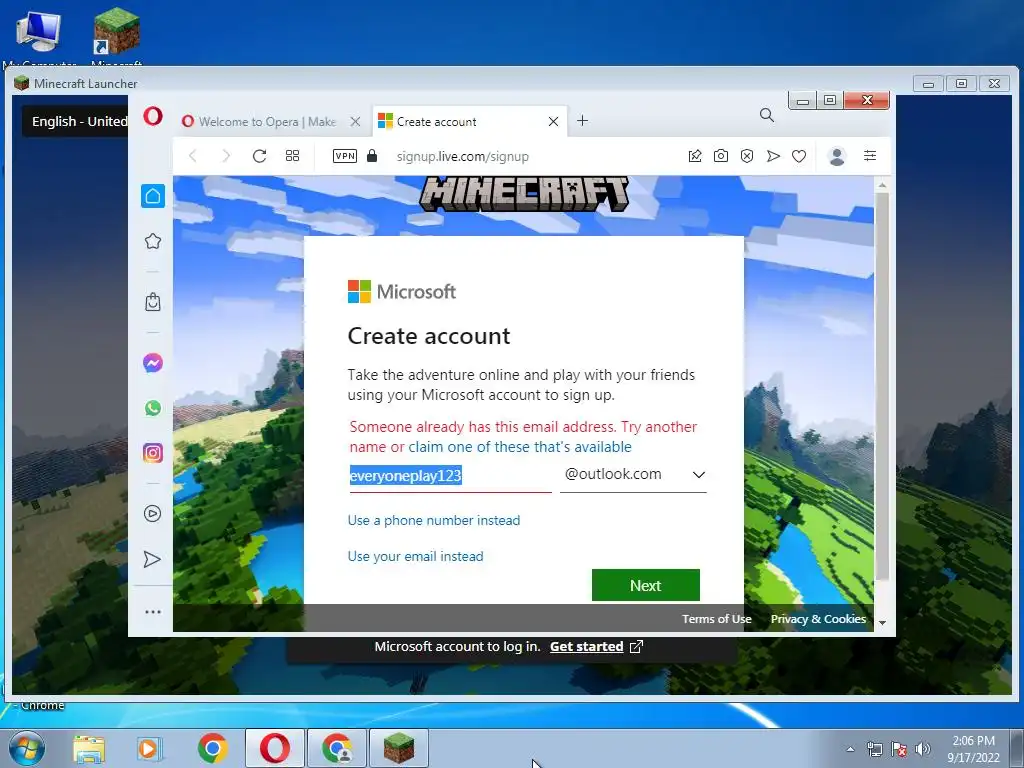Open the sidebar shopping bag icon
This screenshot has width=1024, height=768.
click(x=153, y=302)
